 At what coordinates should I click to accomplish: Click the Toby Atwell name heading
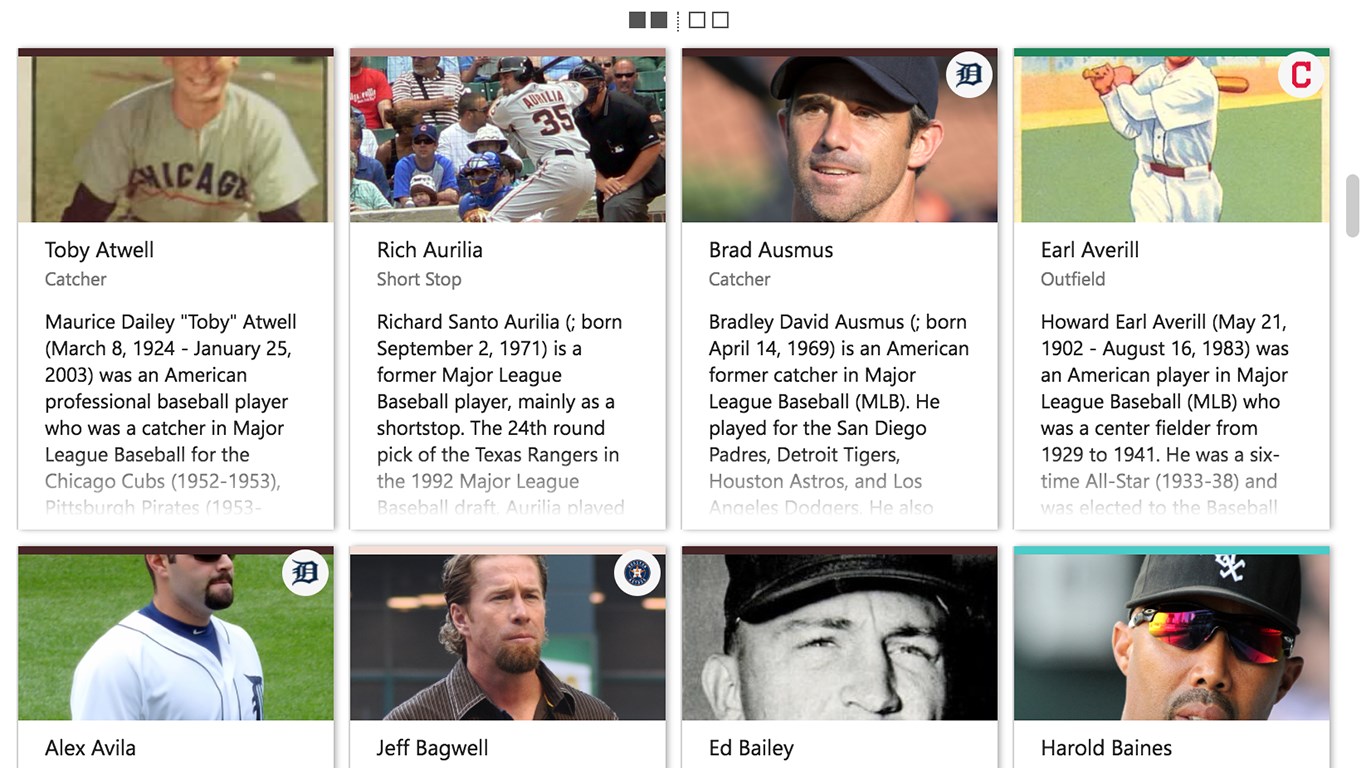pyautogui.click(x=99, y=250)
